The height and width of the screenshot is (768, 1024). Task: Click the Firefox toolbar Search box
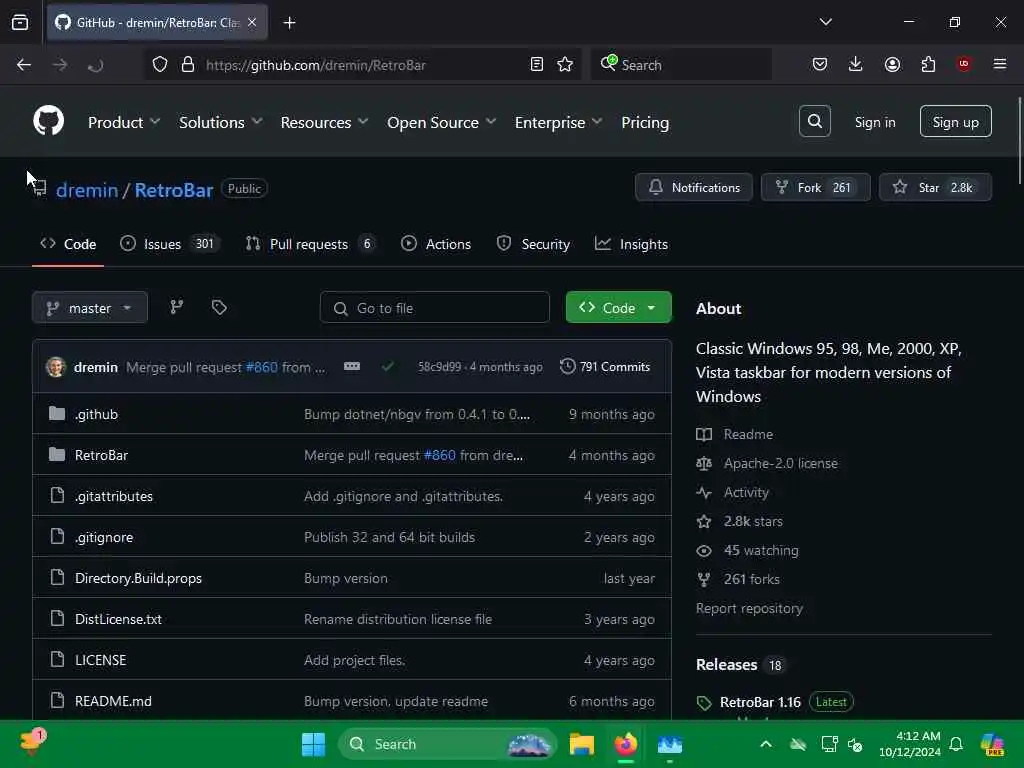pos(681,64)
